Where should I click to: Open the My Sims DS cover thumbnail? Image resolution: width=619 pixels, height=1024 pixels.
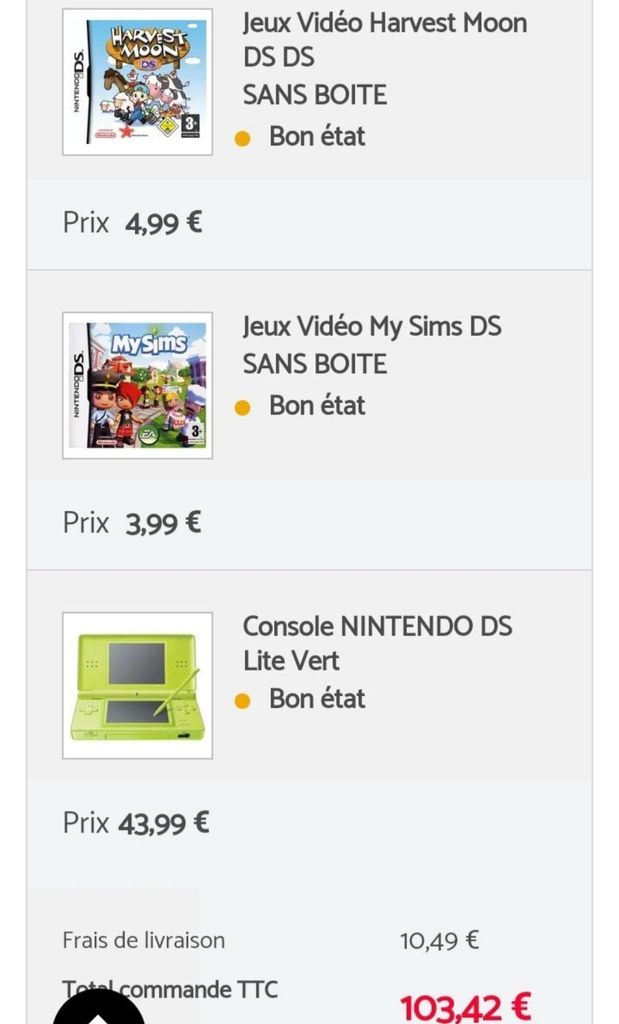coord(137,385)
